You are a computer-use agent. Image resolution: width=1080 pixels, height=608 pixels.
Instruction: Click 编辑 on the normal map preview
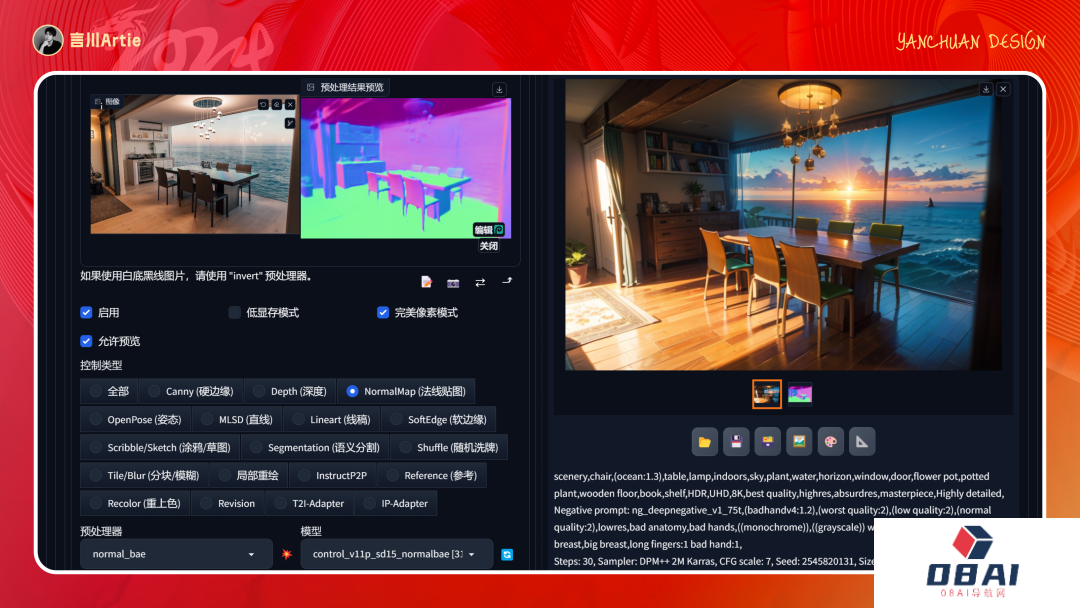[x=488, y=229]
